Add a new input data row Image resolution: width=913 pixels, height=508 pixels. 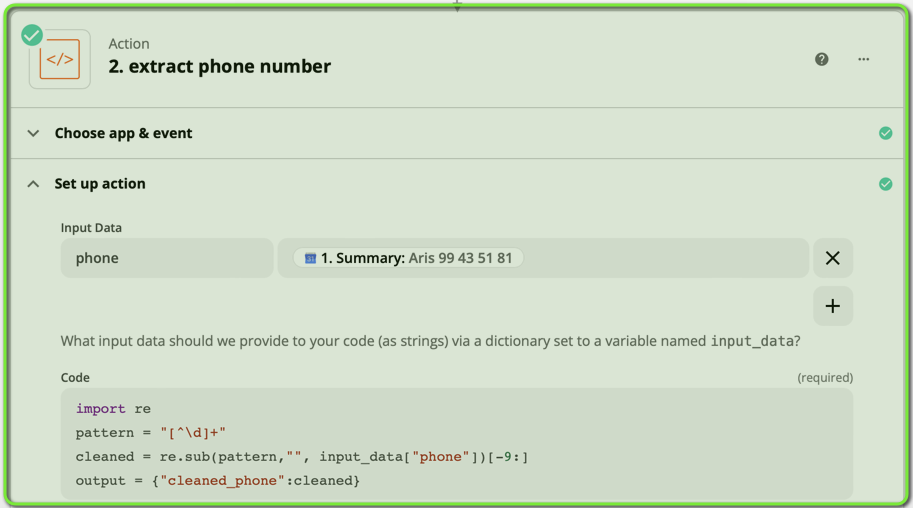[832, 306]
